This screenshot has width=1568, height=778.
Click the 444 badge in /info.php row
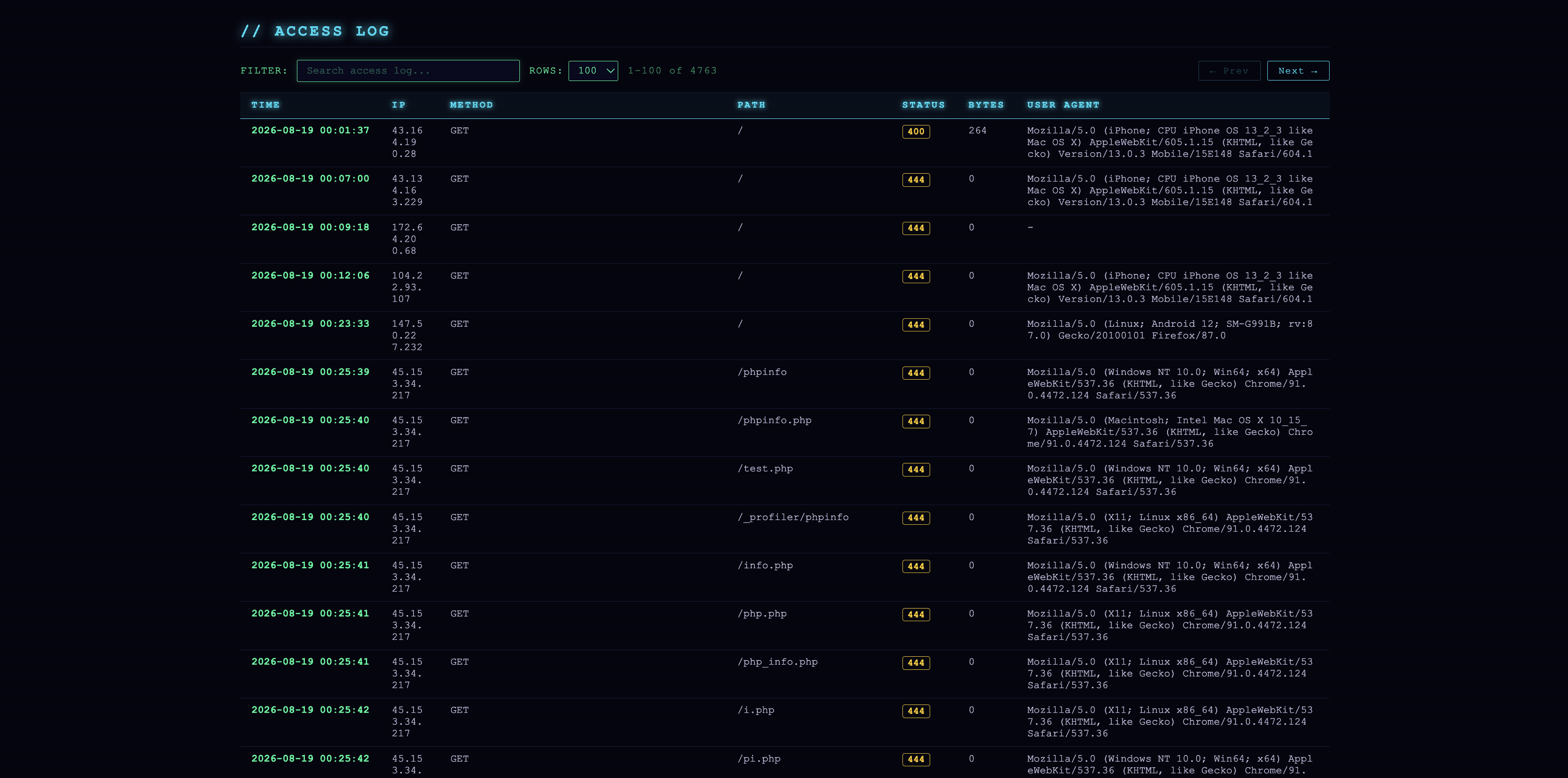point(916,566)
